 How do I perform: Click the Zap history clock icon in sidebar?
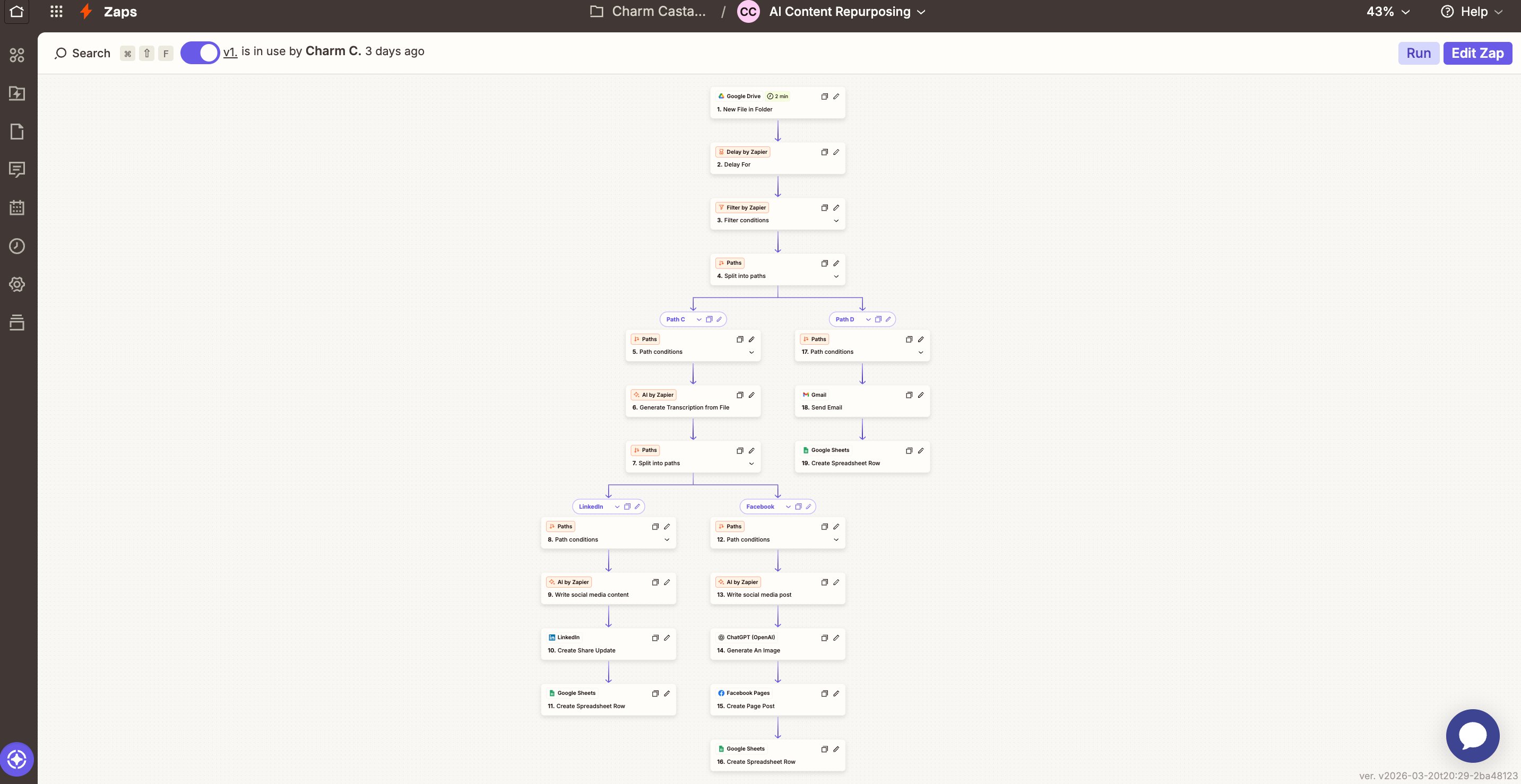click(x=17, y=246)
